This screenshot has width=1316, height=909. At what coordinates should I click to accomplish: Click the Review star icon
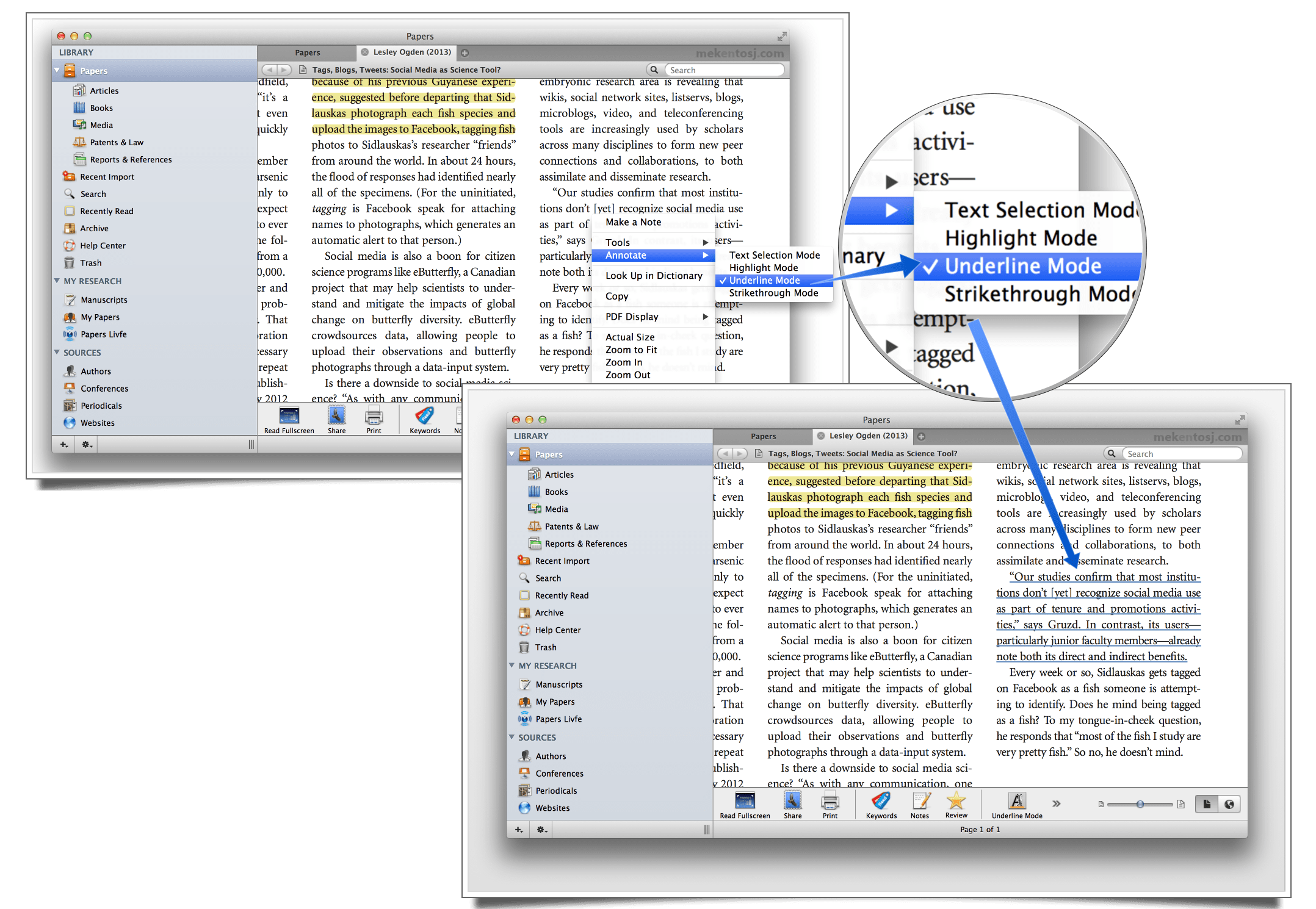956,800
